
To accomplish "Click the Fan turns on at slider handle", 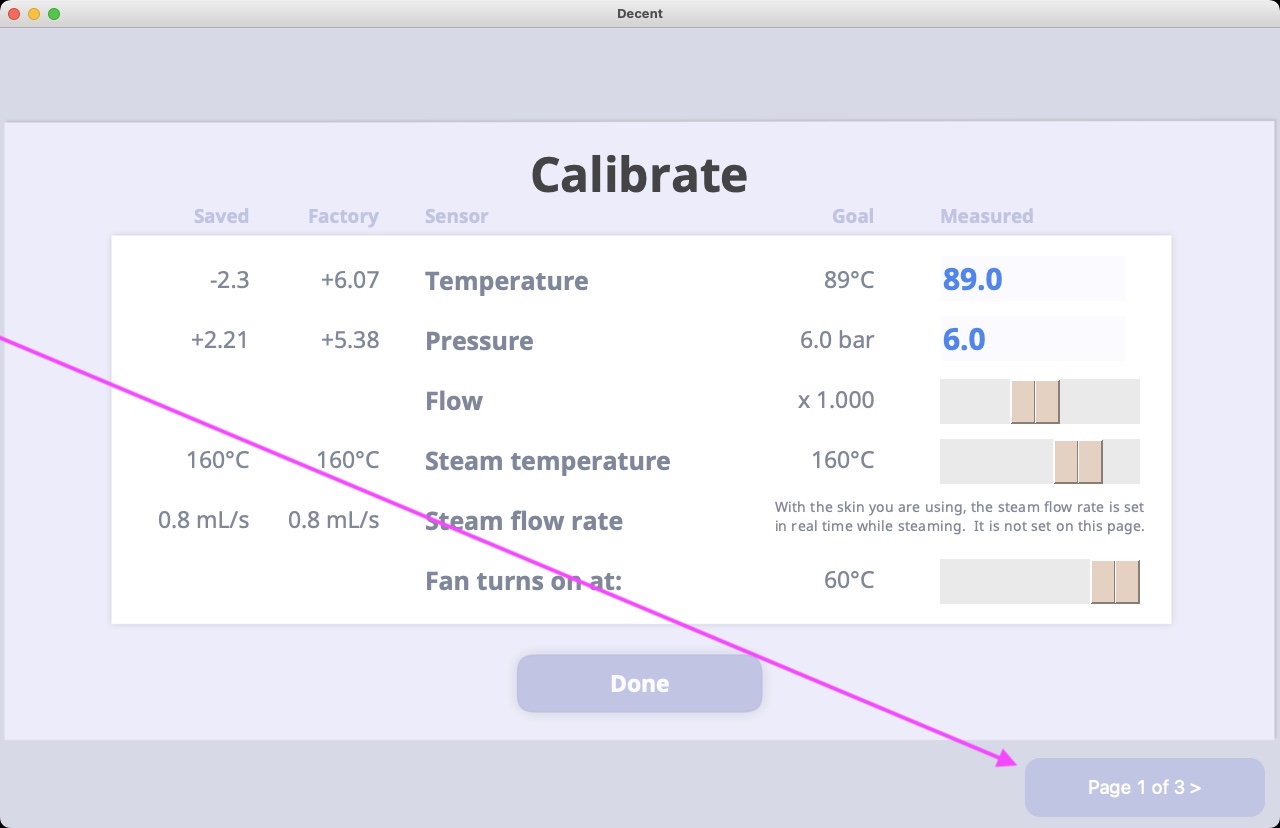I will pyautogui.click(x=1115, y=581).
